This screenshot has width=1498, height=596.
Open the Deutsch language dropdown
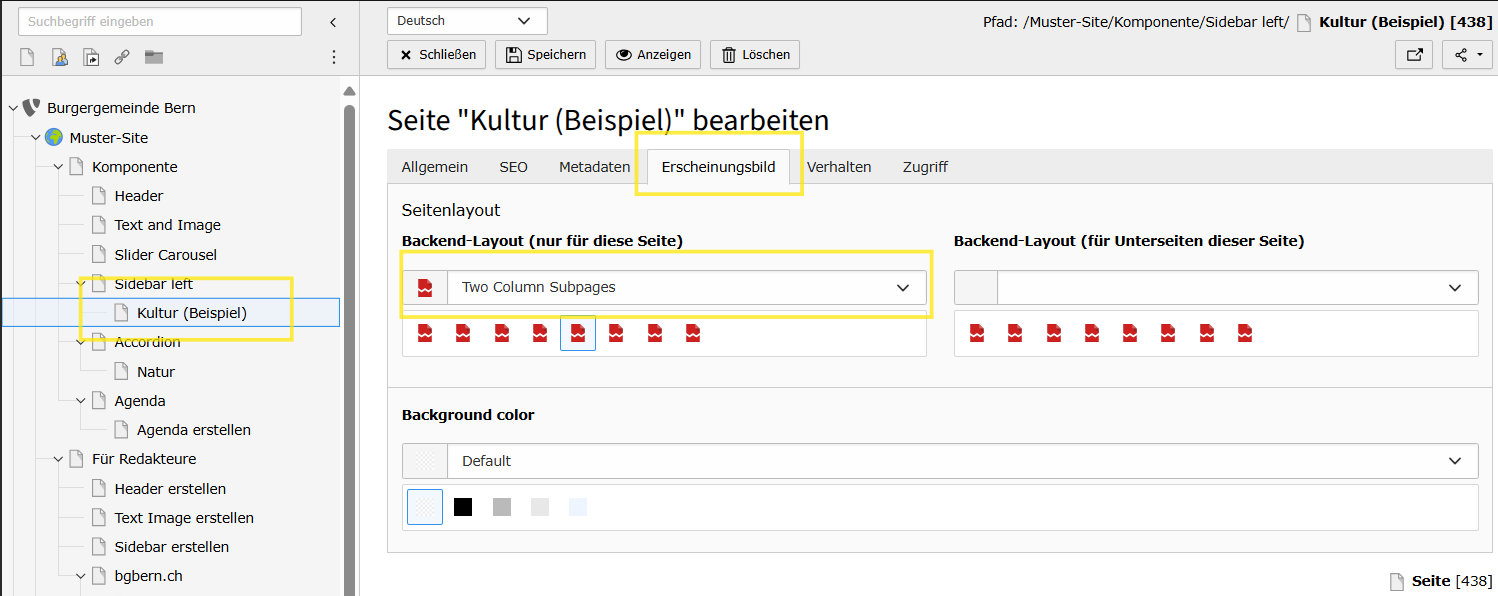467,21
